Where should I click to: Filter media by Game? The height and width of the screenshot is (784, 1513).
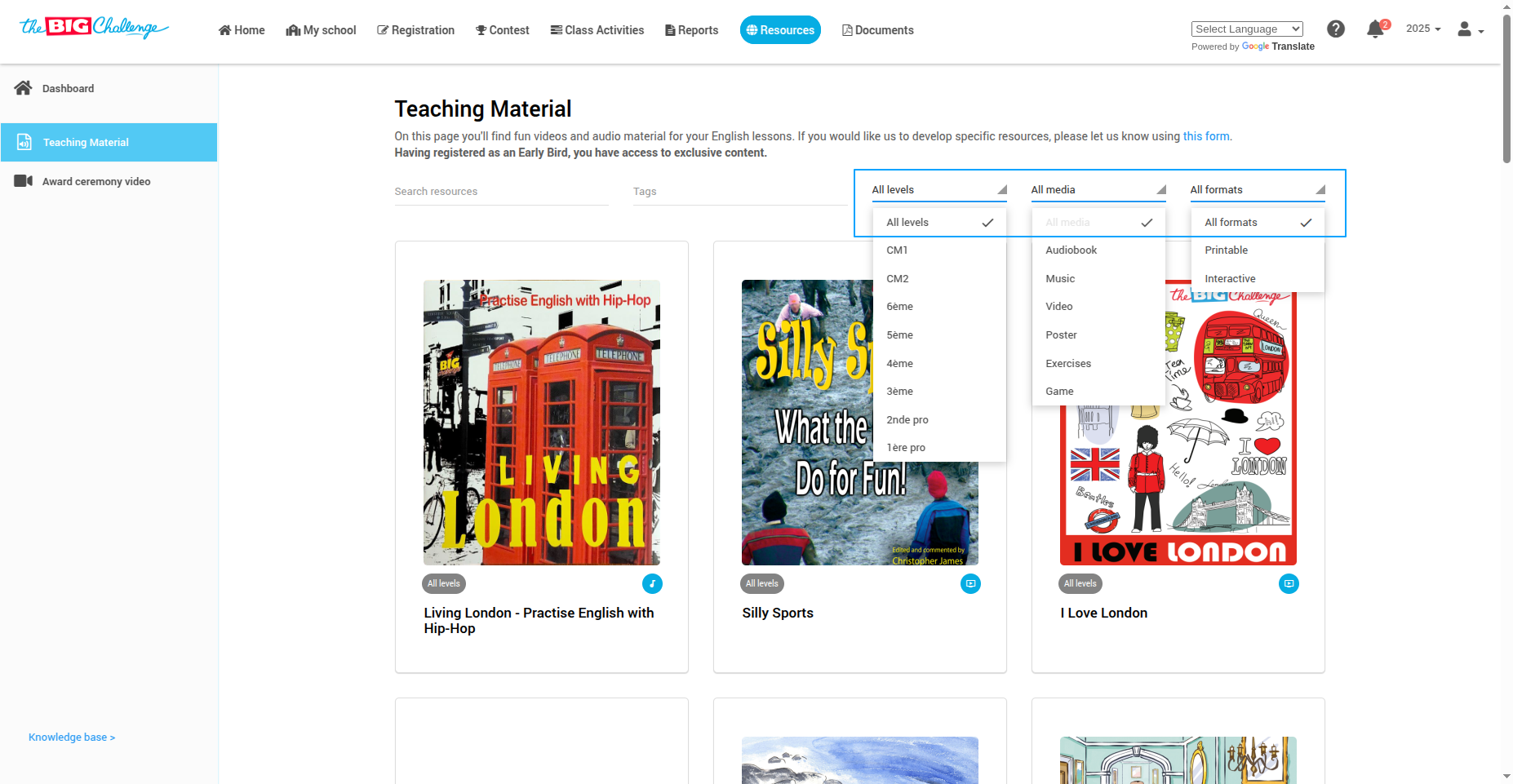coord(1098,392)
